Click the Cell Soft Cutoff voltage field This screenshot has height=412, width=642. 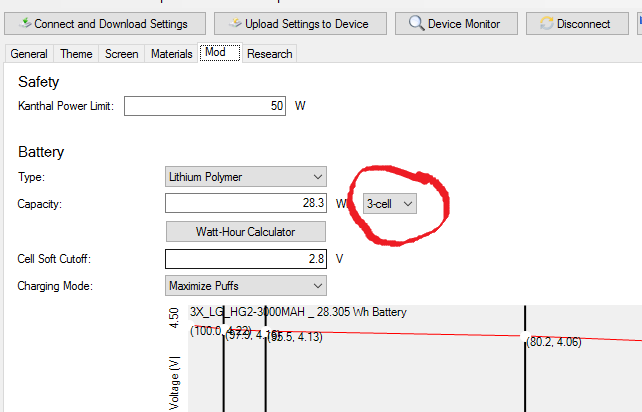(246, 258)
